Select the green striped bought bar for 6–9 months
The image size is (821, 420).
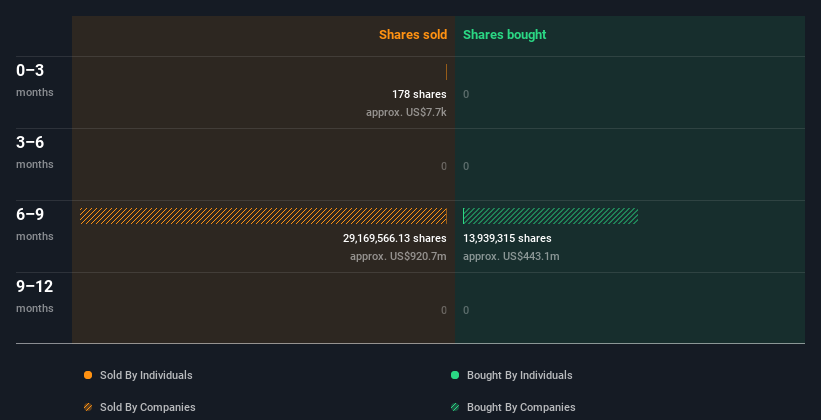(551, 216)
